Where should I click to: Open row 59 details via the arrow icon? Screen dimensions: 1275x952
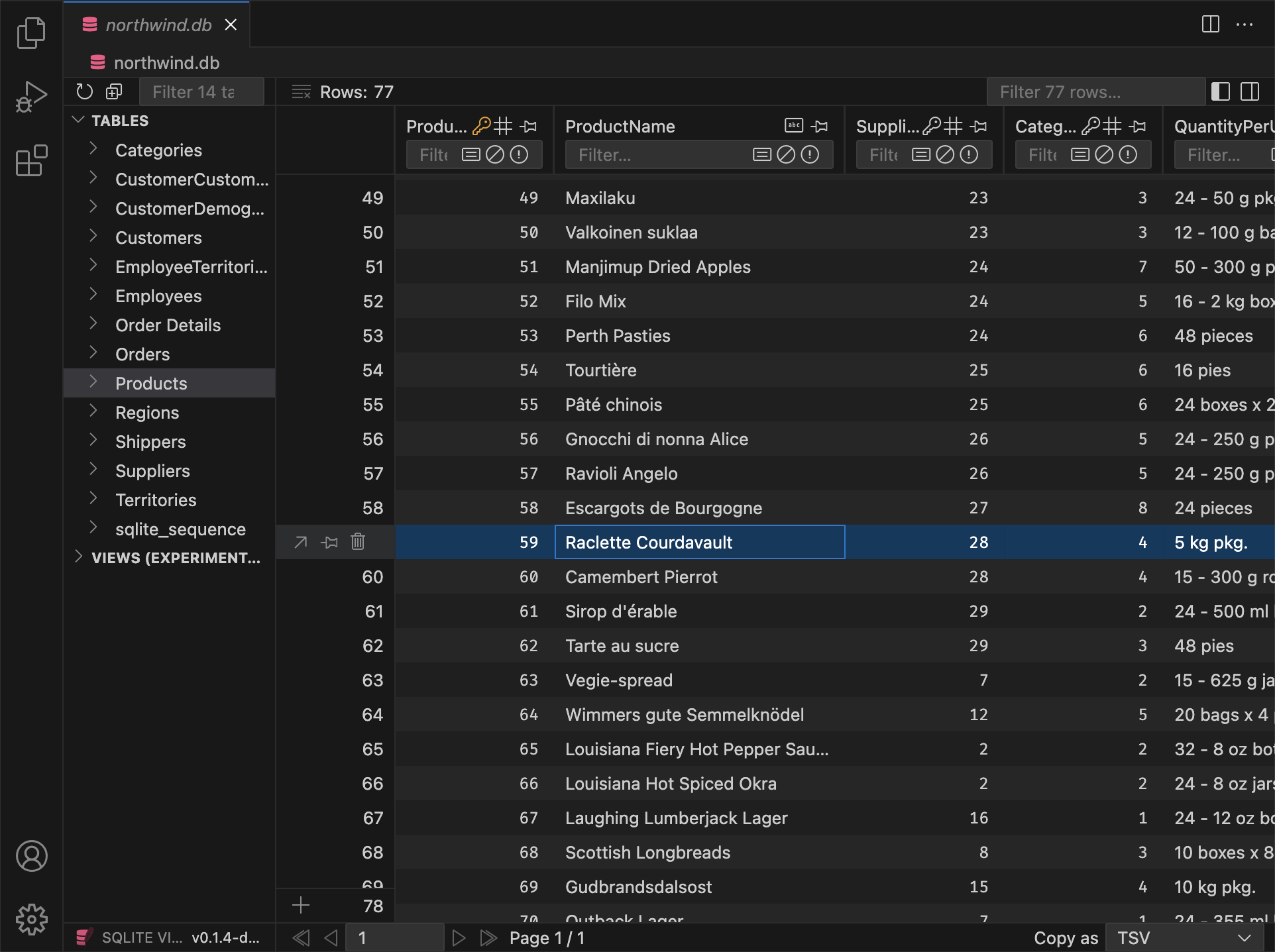300,542
